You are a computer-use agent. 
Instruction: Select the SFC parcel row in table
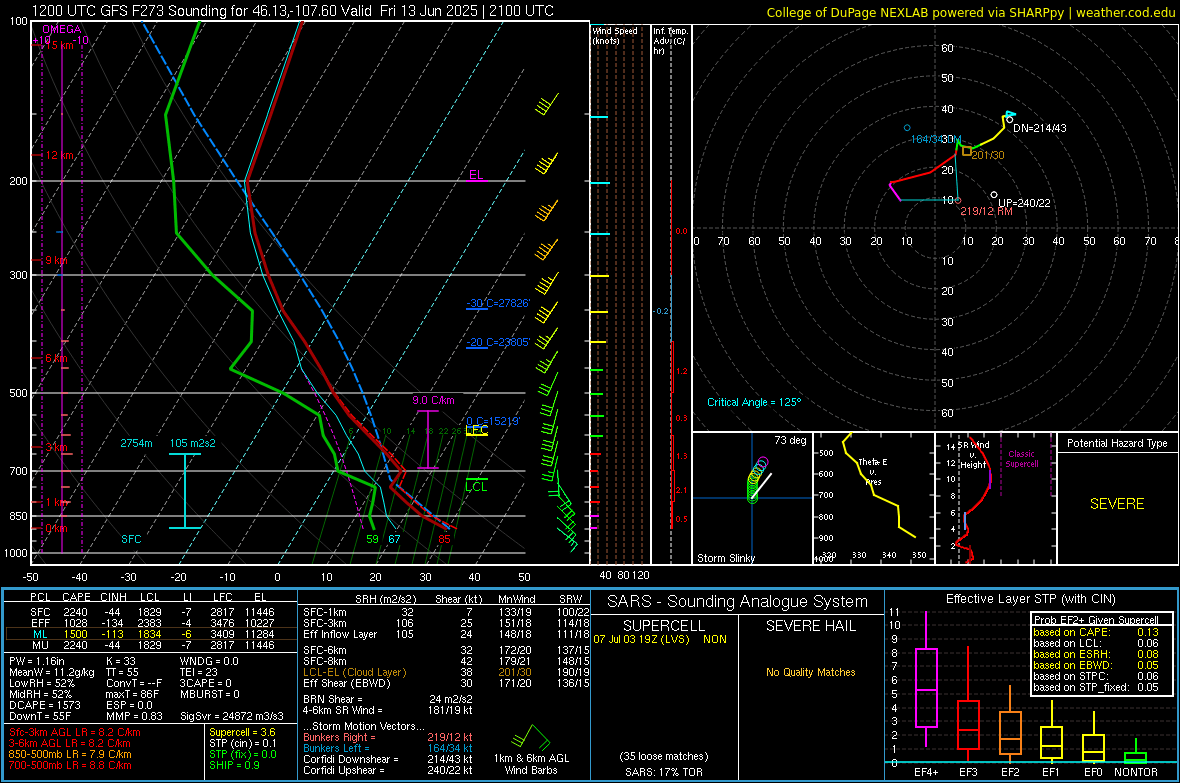pyautogui.click(x=151, y=612)
